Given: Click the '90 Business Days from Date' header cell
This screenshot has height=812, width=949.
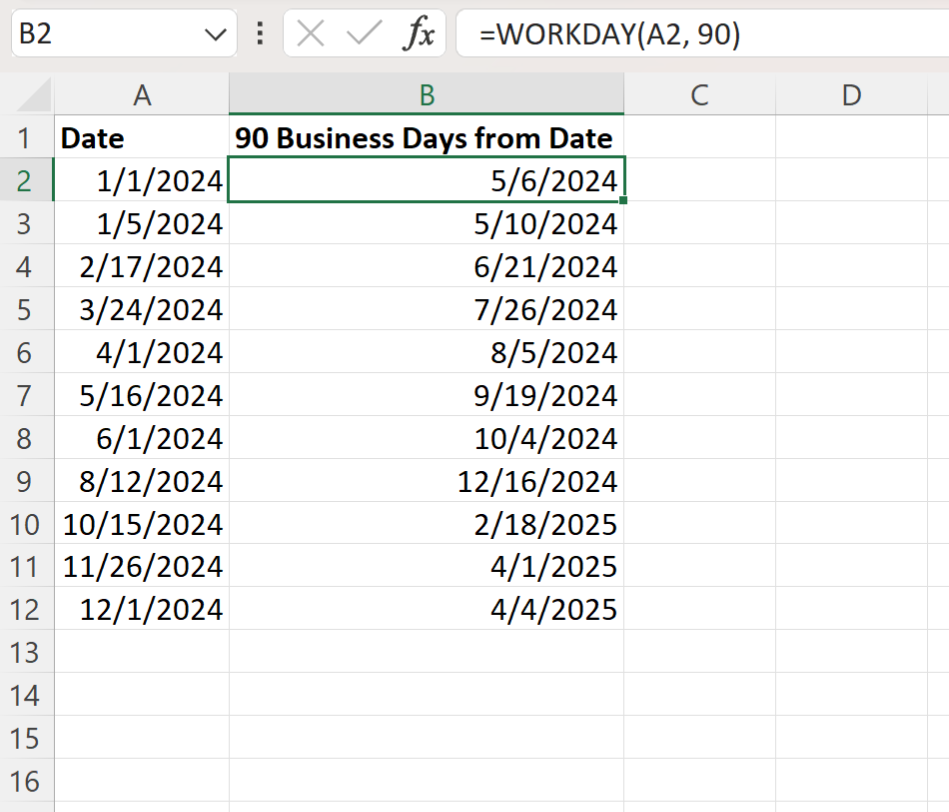Looking at the screenshot, I should pos(426,138).
